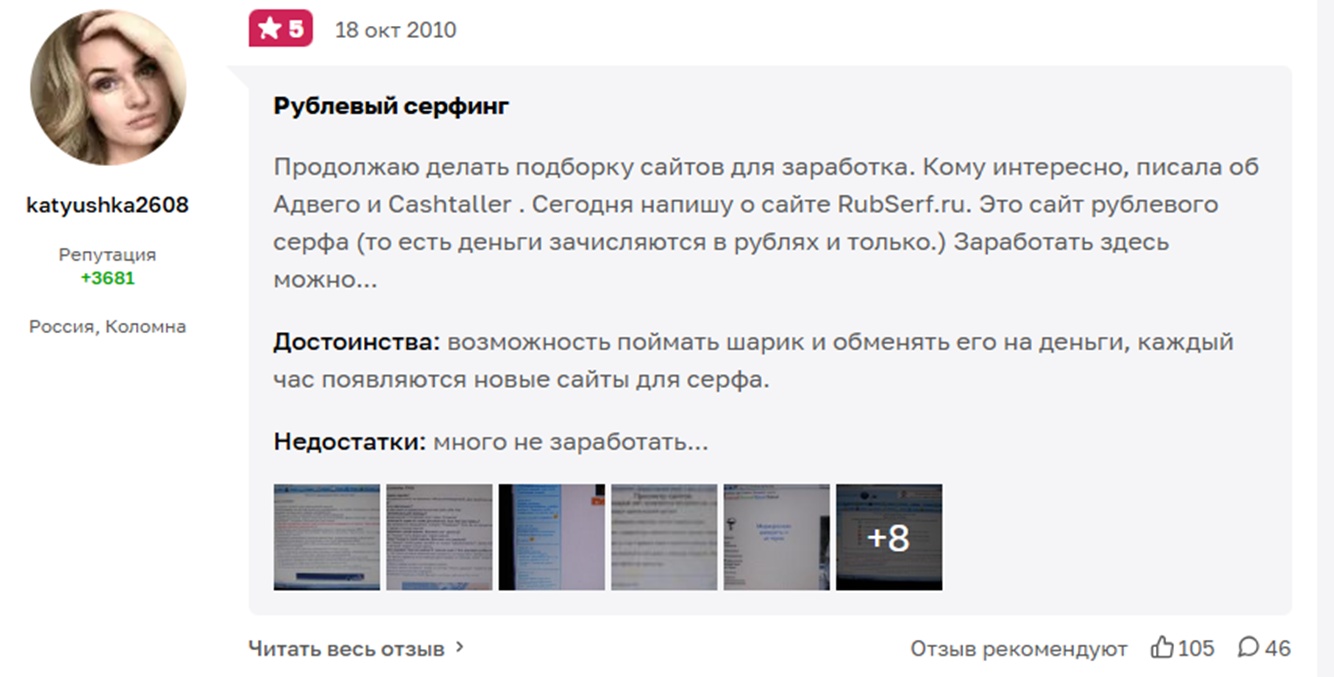Open the comments bubble icon
This screenshot has height=677, width=1334.
(1248, 648)
